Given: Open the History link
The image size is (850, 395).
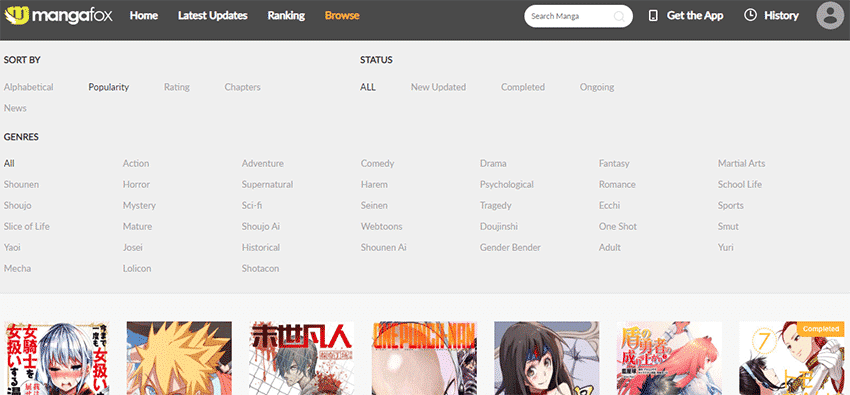Looking at the screenshot, I should [x=781, y=16].
